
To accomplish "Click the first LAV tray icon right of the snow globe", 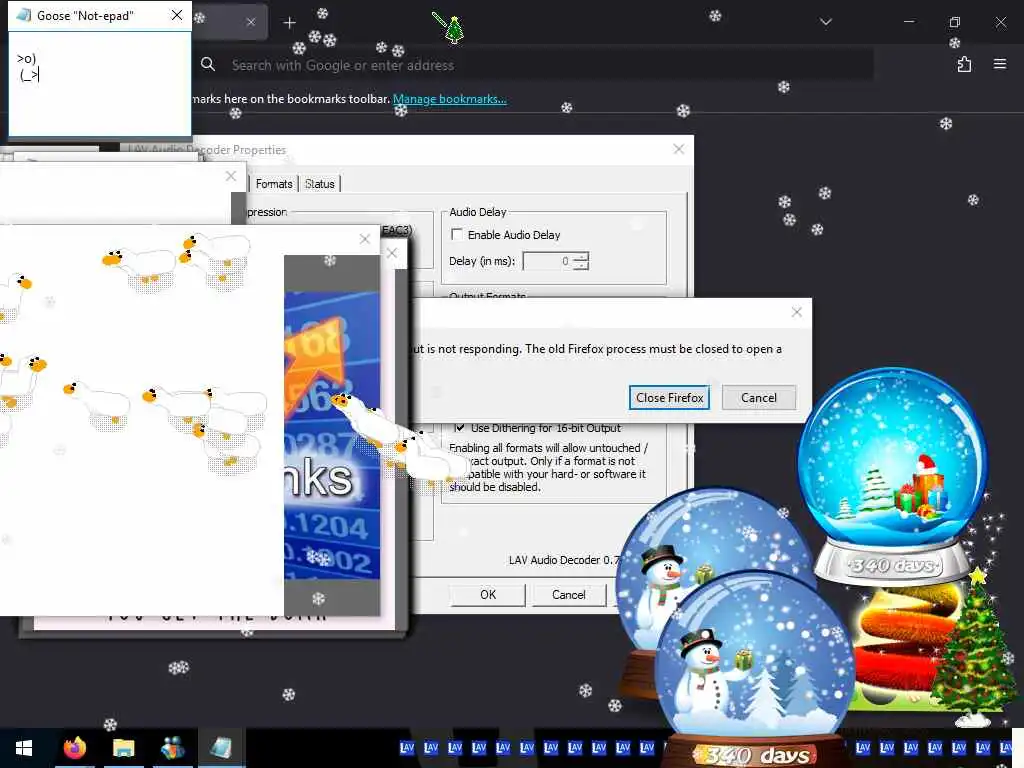I will (x=863, y=748).
